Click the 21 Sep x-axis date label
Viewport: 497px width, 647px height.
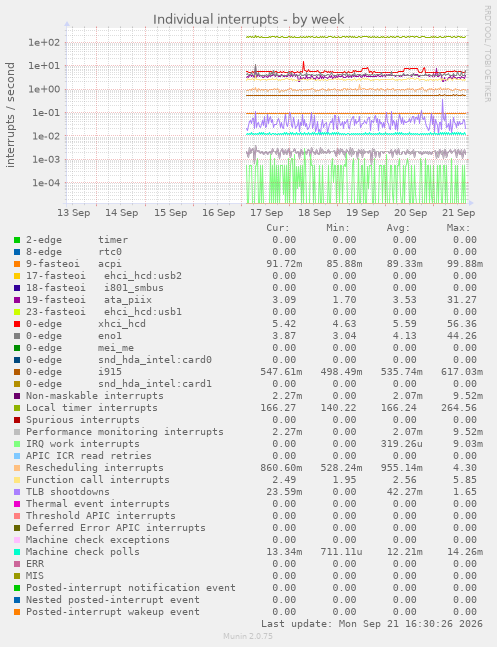[x=459, y=213]
